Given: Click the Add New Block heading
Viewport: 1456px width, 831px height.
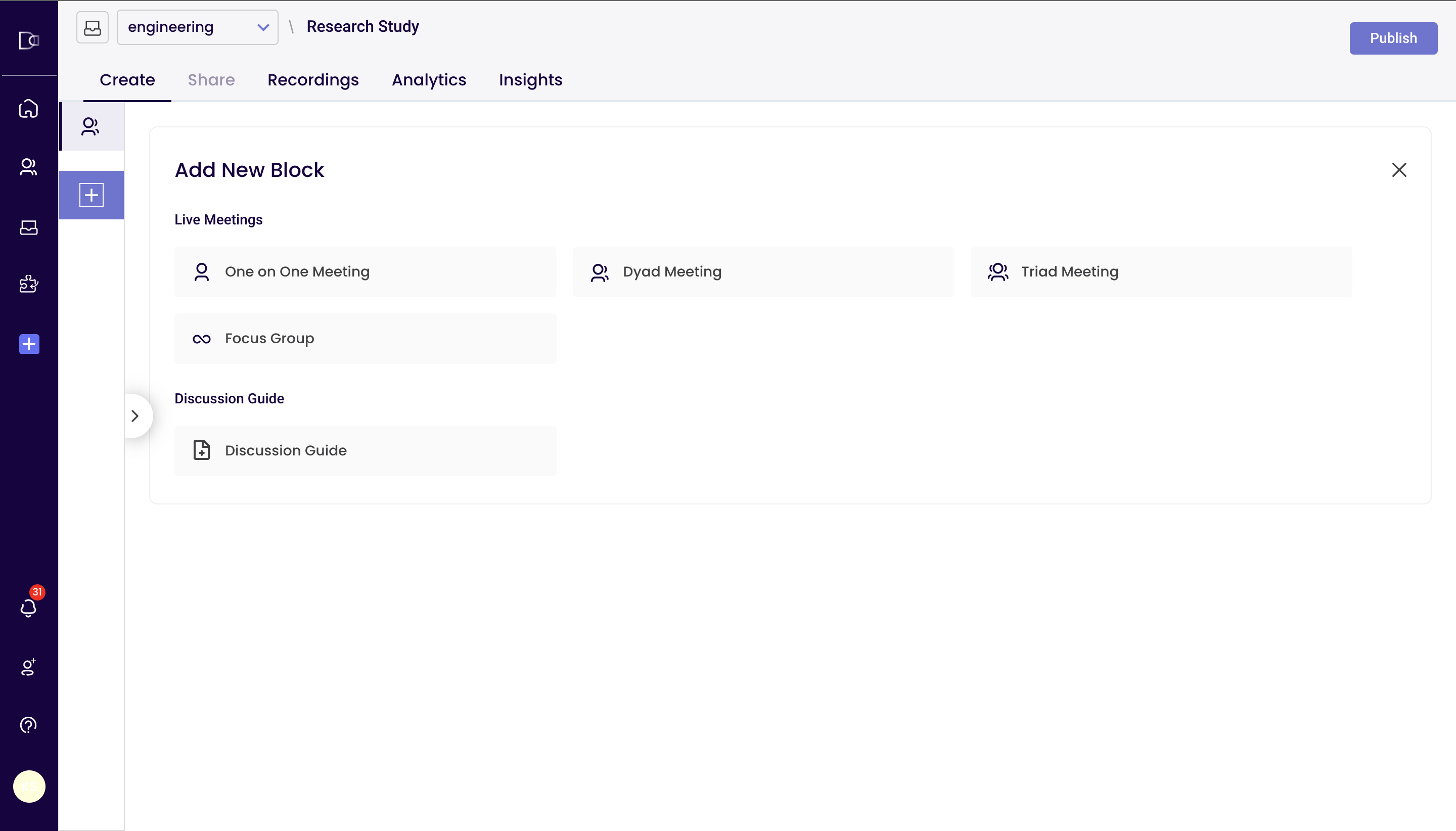Looking at the screenshot, I should 249,169.
